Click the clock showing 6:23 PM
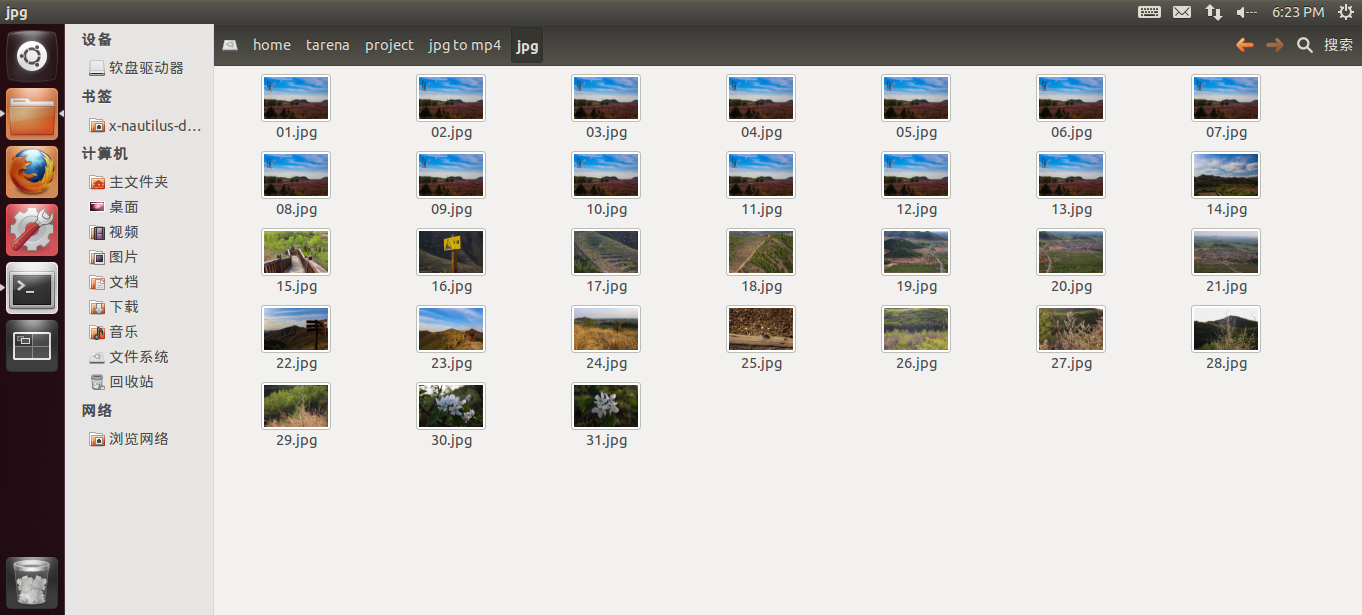This screenshot has width=1362, height=615. tap(1298, 12)
